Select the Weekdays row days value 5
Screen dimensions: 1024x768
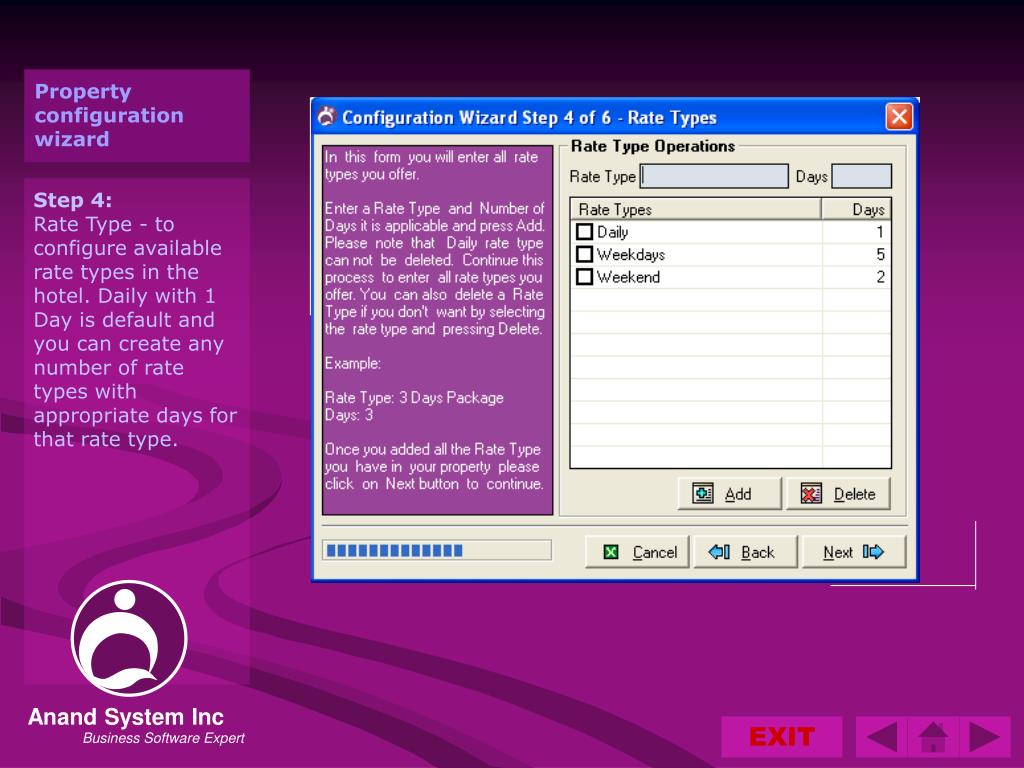tap(880, 254)
